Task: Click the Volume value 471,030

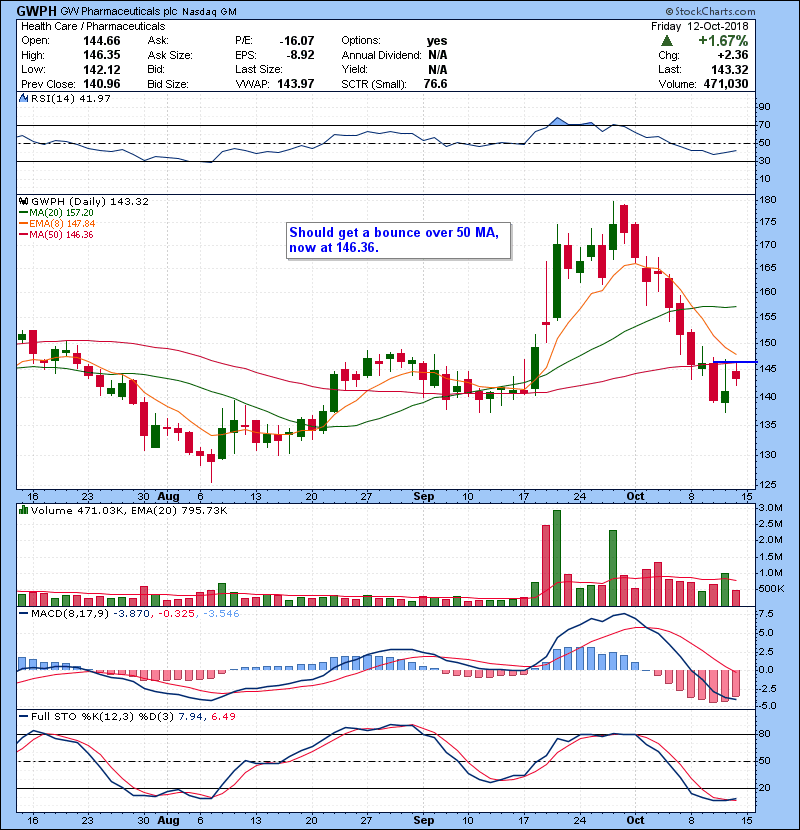Action: [726, 84]
